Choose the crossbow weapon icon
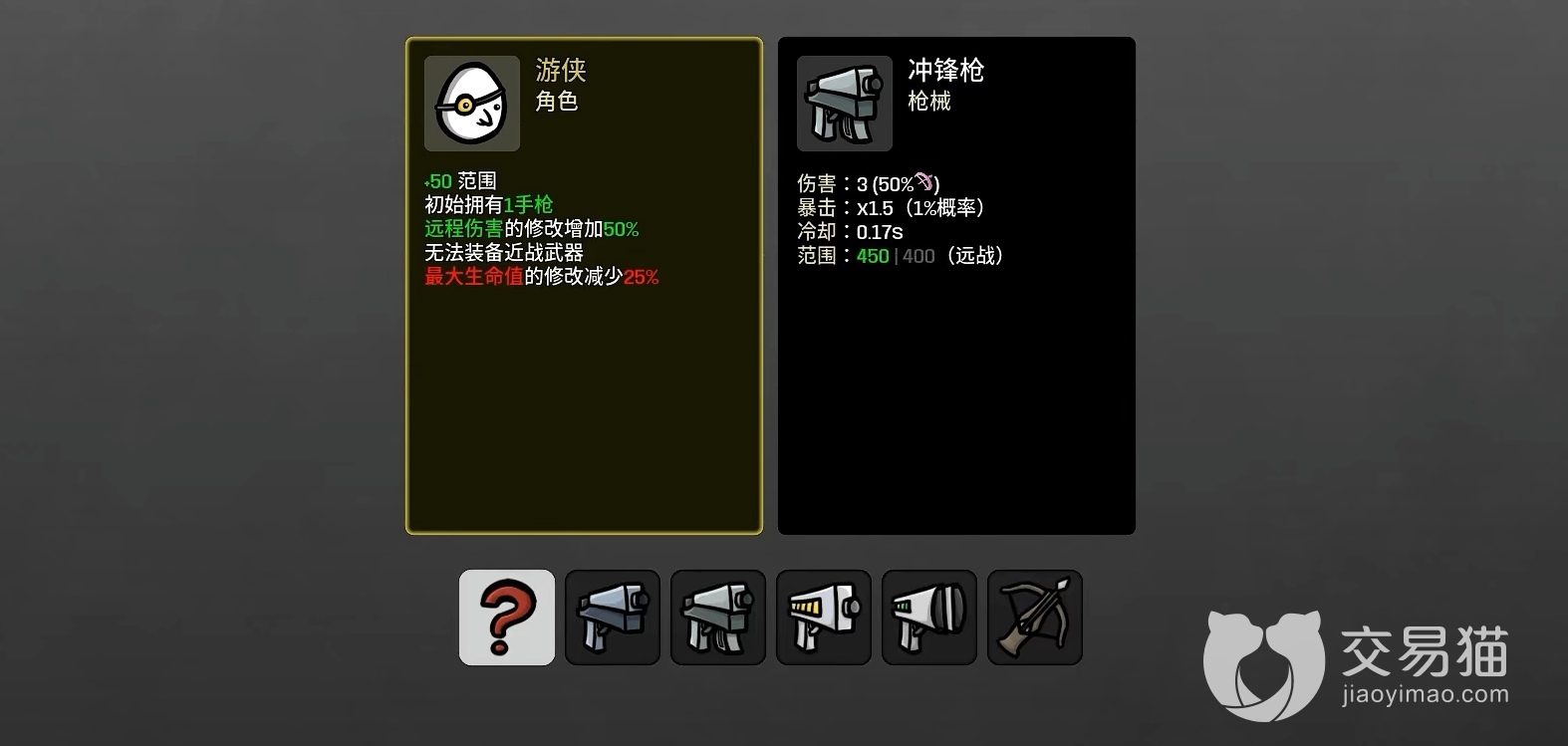The image size is (1568, 746). [x=1035, y=618]
